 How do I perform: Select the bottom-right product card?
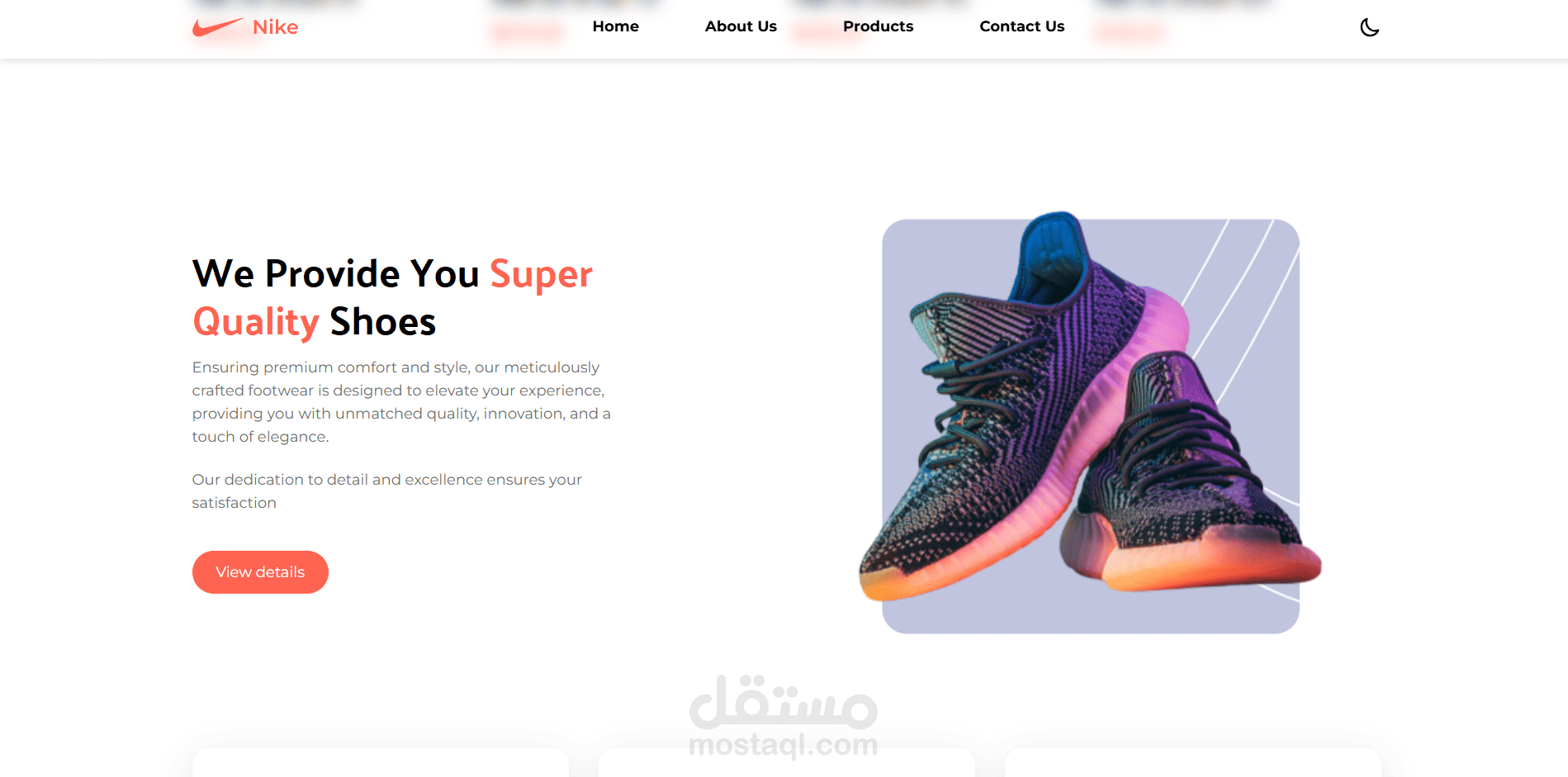coord(1193,763)
